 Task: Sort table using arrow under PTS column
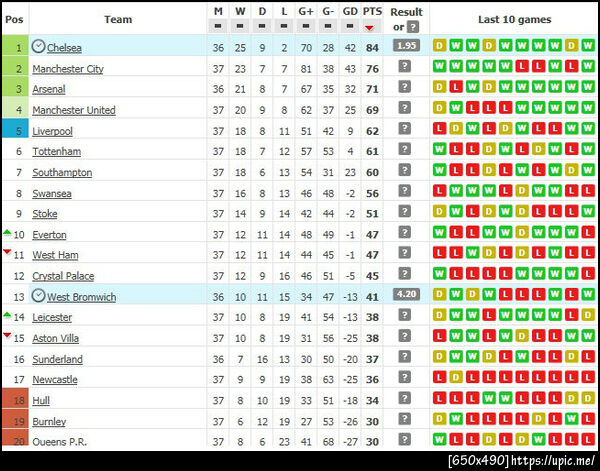tap(372, 27)
